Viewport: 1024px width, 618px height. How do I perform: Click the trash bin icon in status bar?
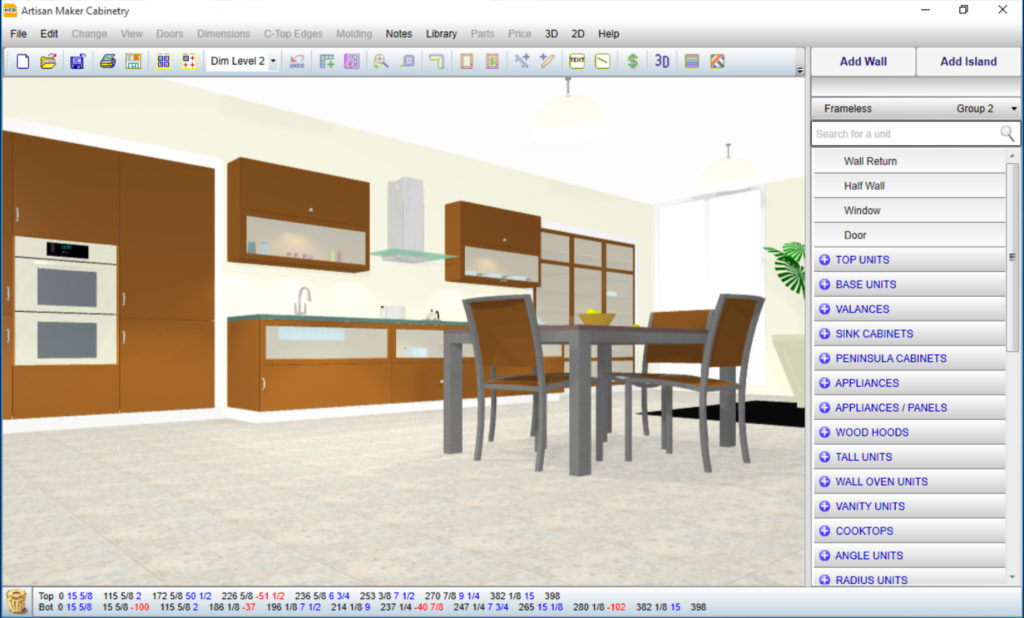[x=16, y=601]
